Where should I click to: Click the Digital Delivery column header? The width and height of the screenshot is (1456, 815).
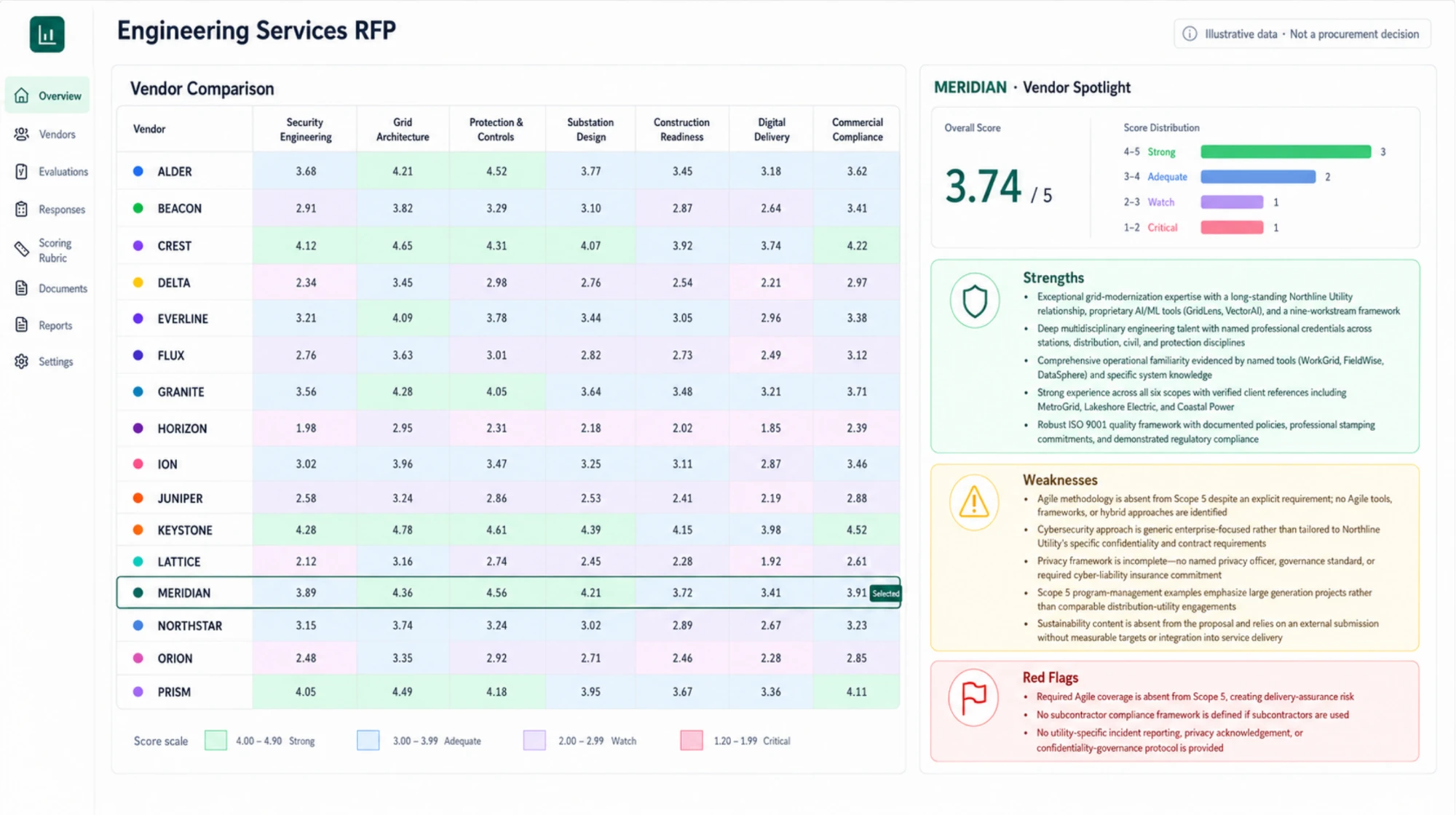772,130
